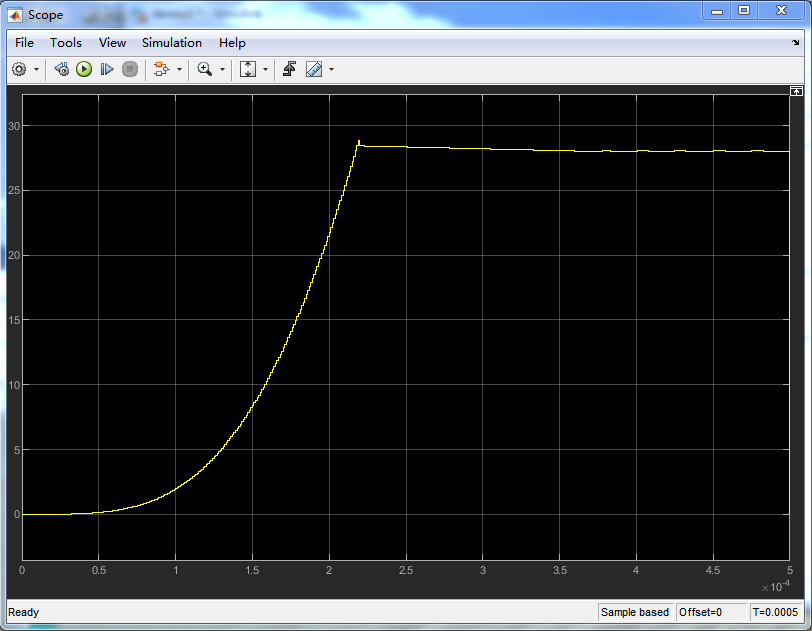Expand the configuration properties dropdown arrow
Viewport: 812px width, 631px height.
pos(37,70)
